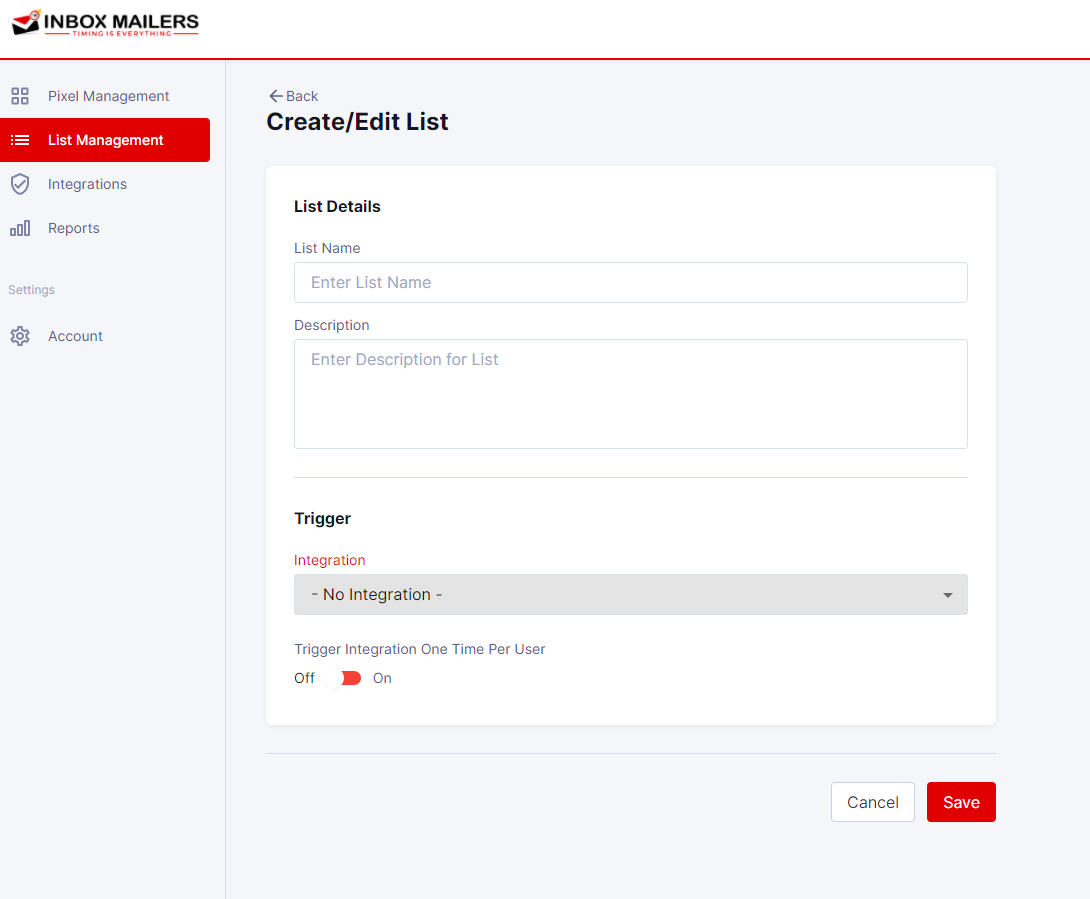The width and height of the screenshot is (1090, 899).
Task: Click the Trigger section heading
Action: pos(323,519)
